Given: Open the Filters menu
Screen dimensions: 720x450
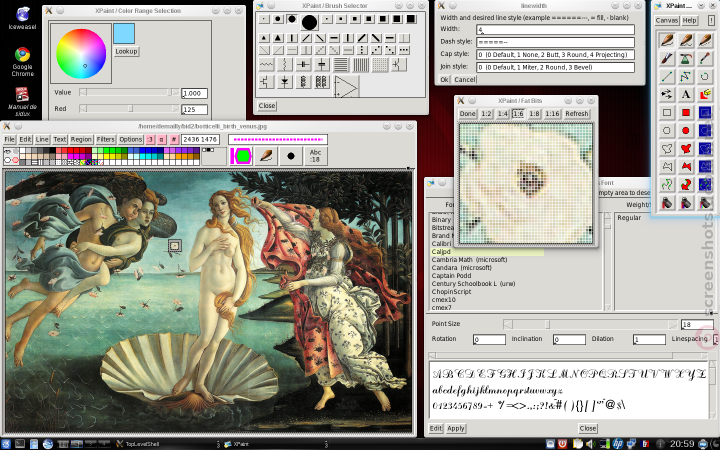Looking at the screenshot, I should [106, 139].
